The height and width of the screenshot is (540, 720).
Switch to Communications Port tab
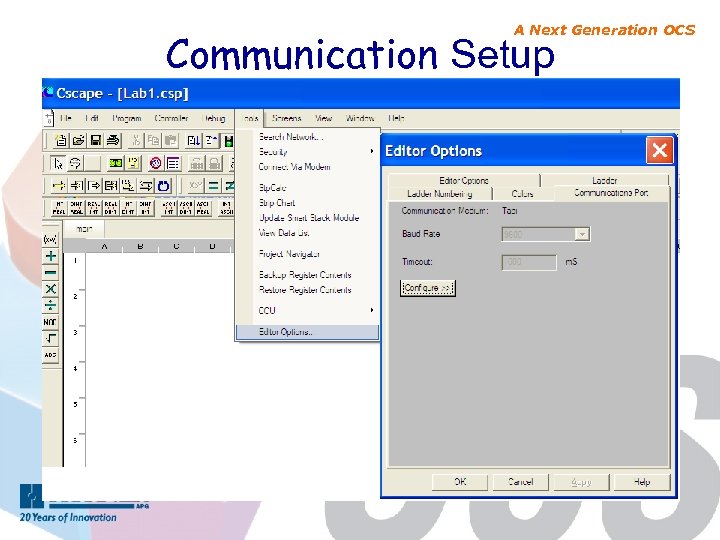[611, 193]
